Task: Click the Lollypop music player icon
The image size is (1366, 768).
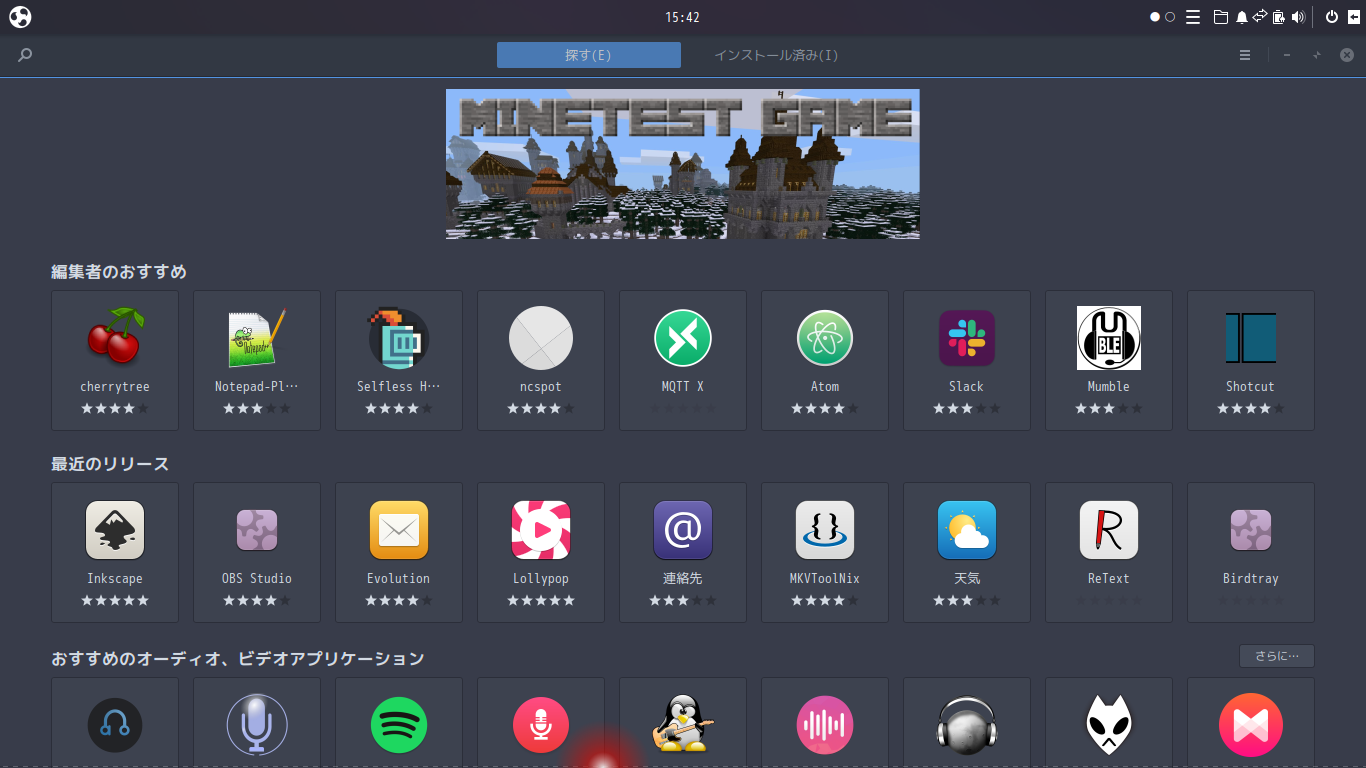Action: [541, 530]
